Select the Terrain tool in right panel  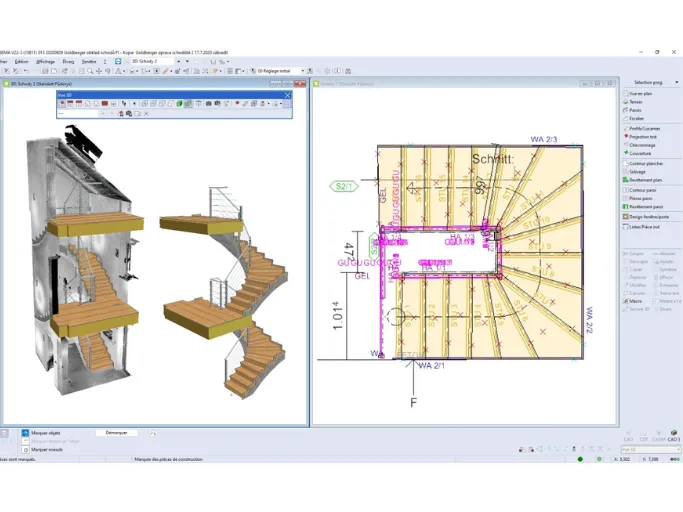click(x=636, y=102)
